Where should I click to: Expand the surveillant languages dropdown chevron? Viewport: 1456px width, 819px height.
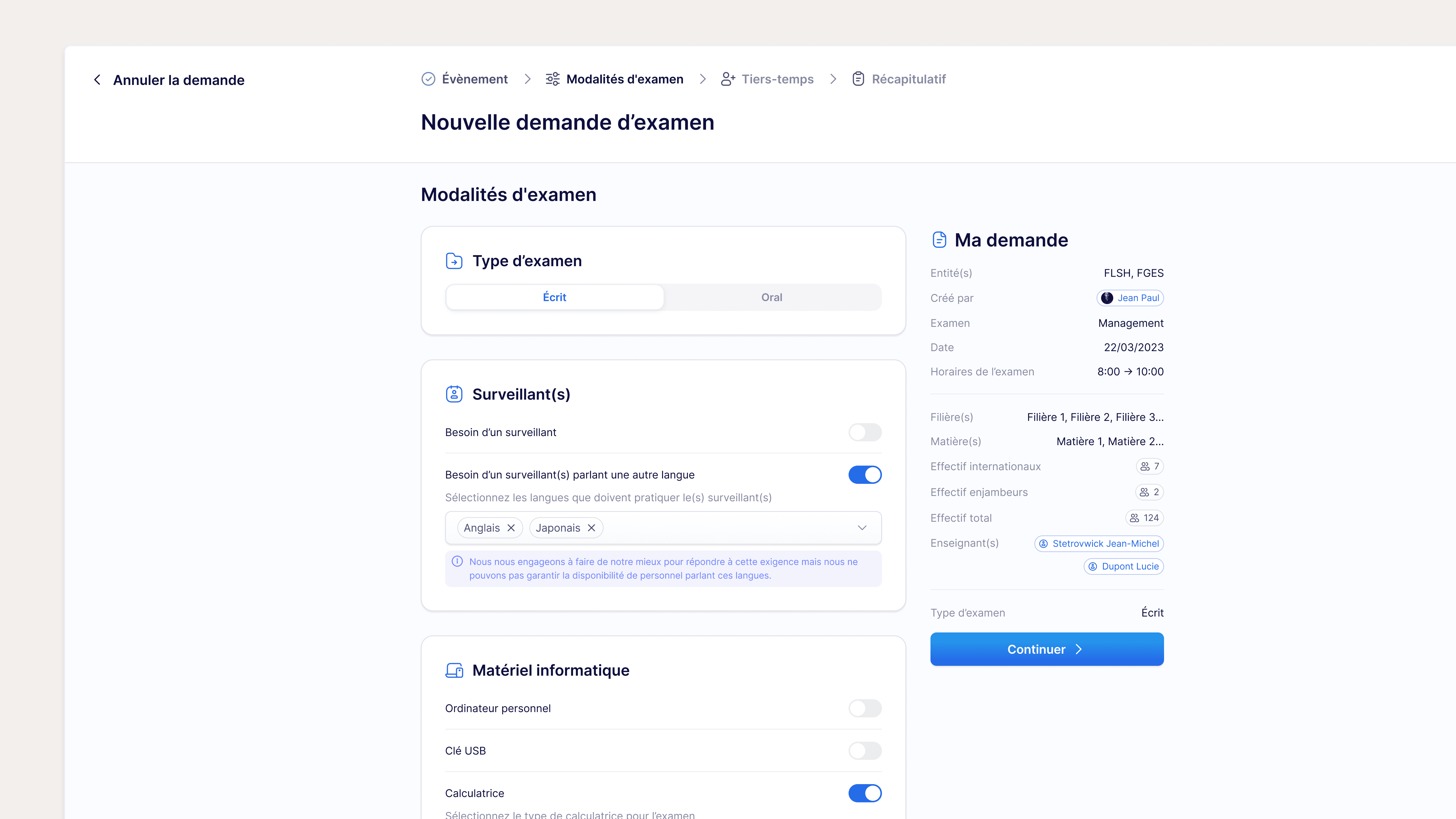[x=862, y=528]
